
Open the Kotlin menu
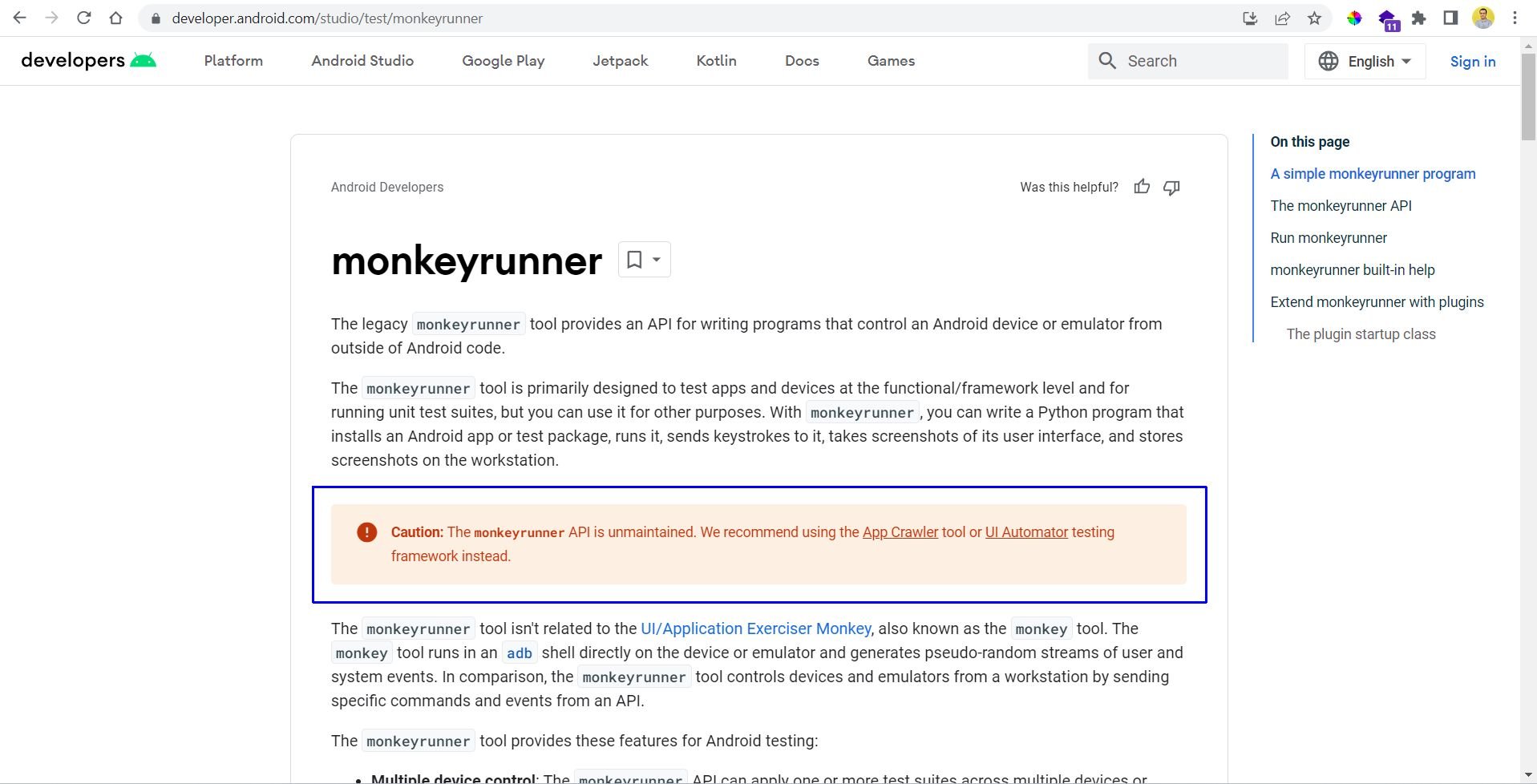click(x=716, y=61)
